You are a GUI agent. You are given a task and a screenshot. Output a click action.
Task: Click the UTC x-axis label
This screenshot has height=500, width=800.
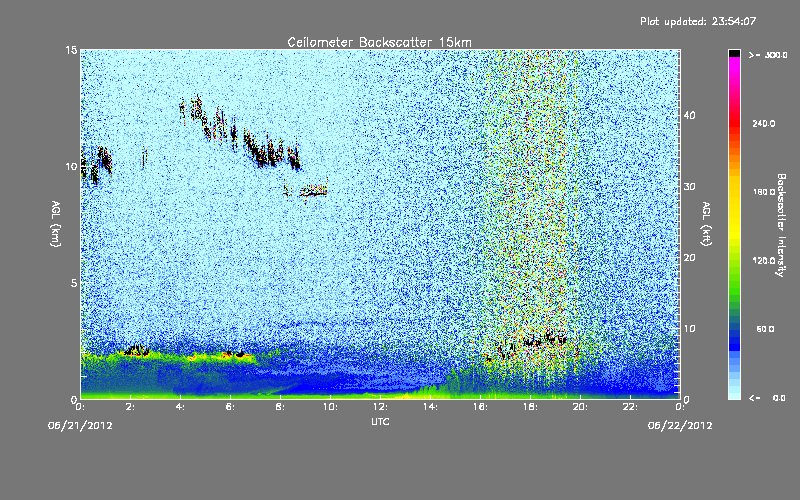(x=380, y=421)
